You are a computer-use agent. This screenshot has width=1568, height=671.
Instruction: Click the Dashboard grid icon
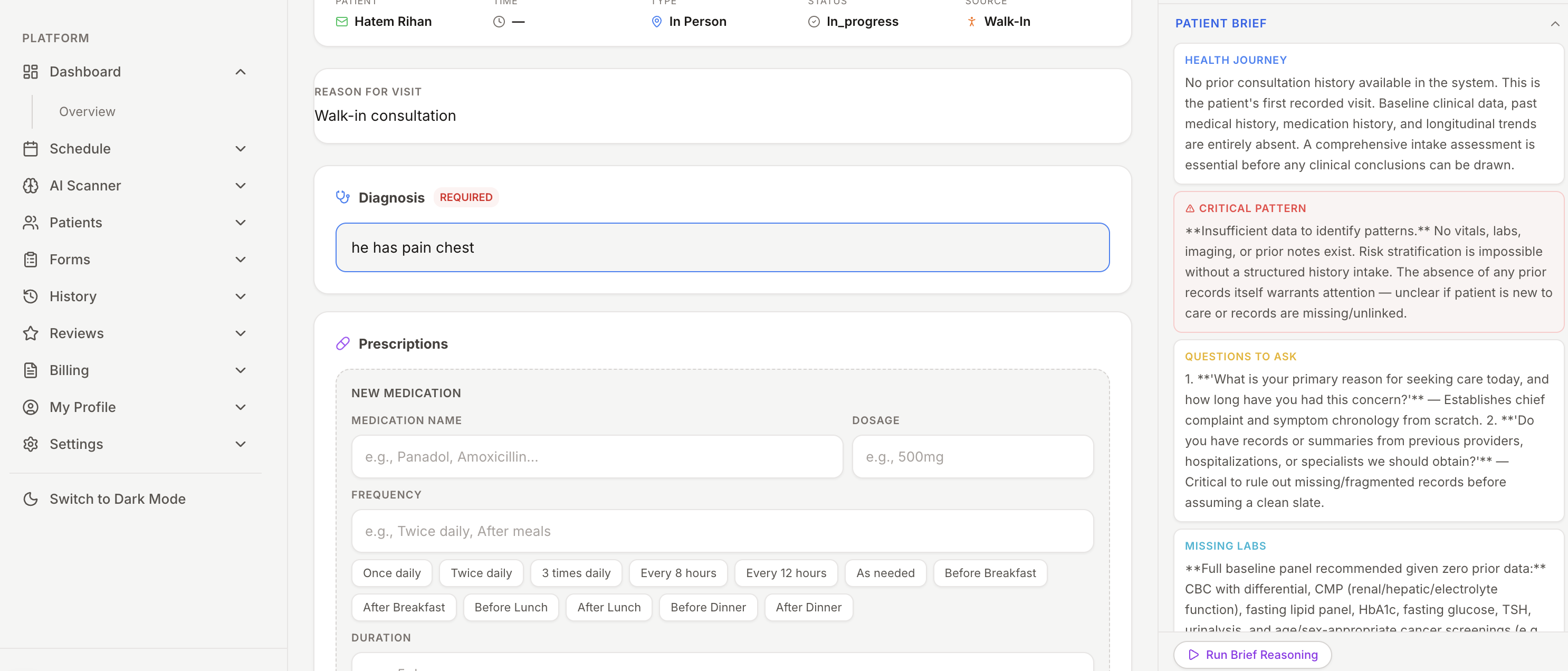click(31, 72)
